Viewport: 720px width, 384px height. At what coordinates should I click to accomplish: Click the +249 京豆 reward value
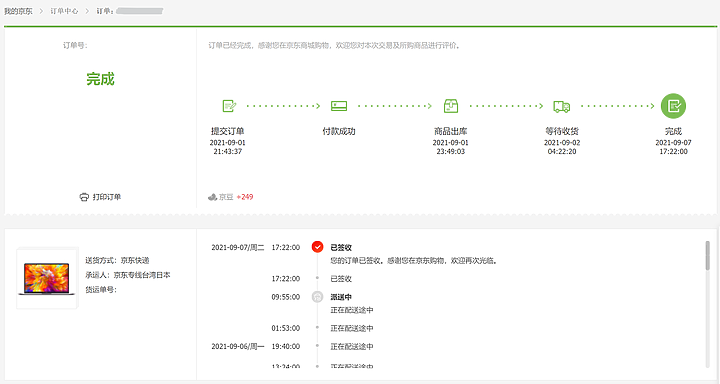(245, 197)
